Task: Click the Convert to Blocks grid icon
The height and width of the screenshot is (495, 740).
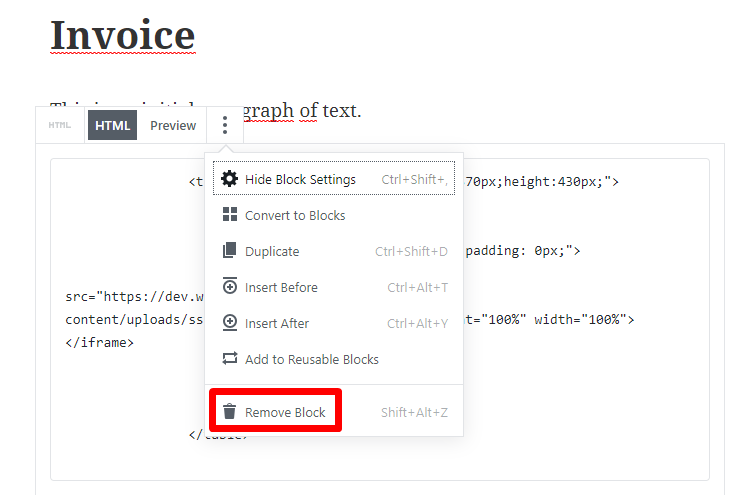Action: [230, 215]
